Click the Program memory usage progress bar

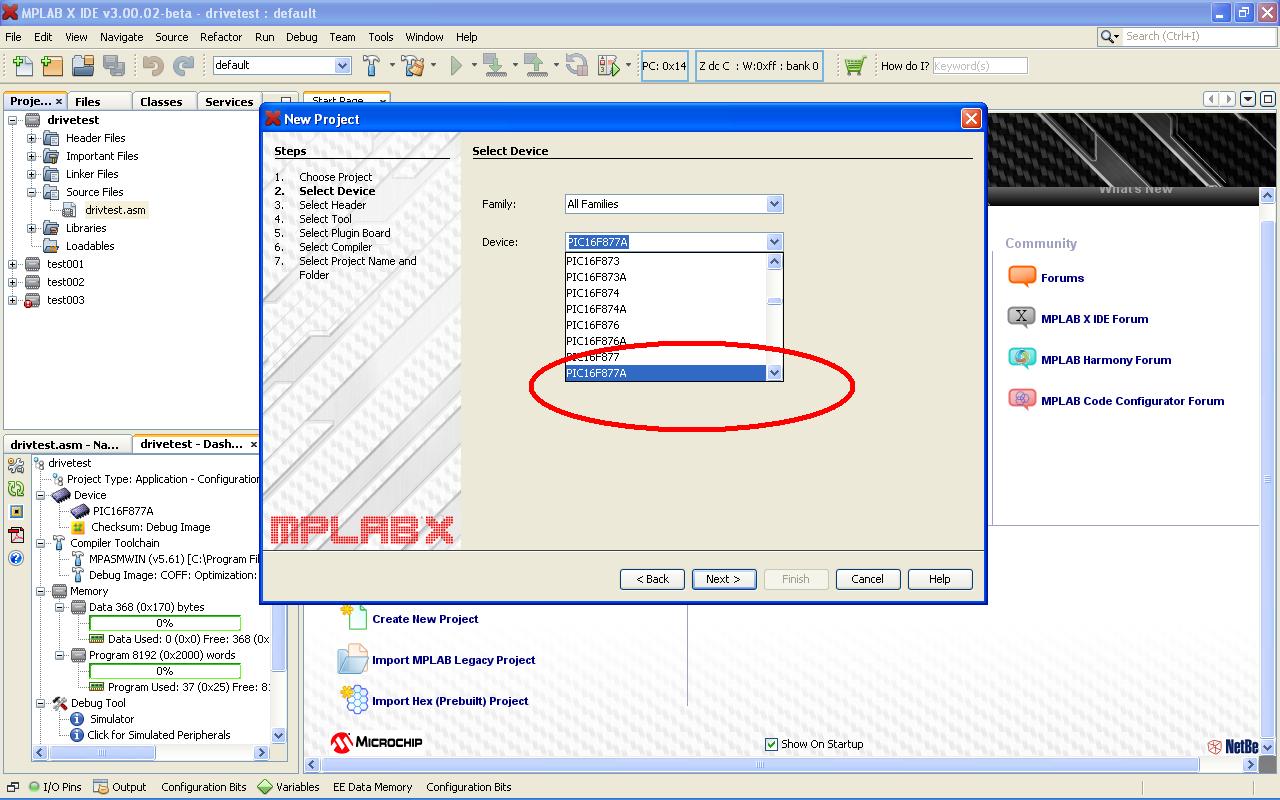click(165, 671)
